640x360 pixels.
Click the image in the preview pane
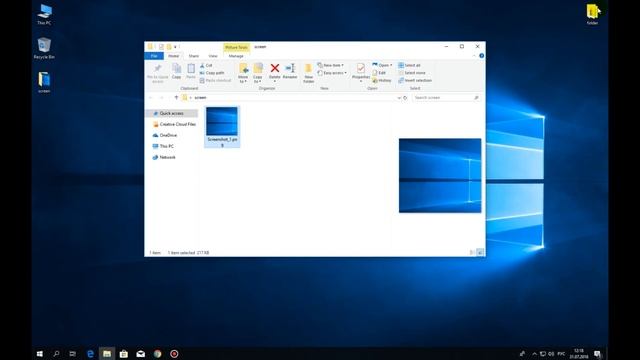440,176
